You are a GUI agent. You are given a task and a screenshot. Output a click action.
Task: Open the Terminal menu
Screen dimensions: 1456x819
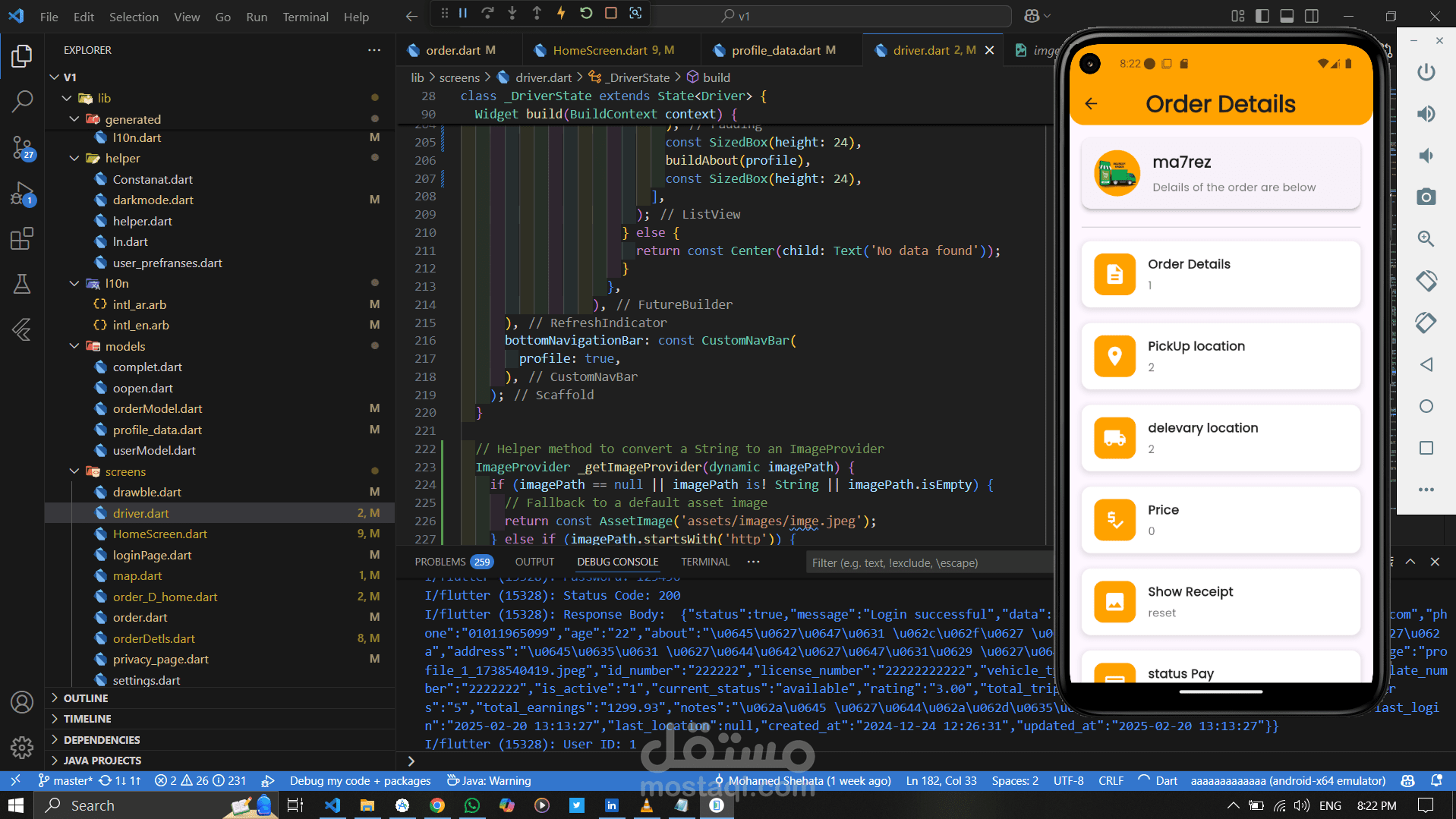tap(305, 17)
